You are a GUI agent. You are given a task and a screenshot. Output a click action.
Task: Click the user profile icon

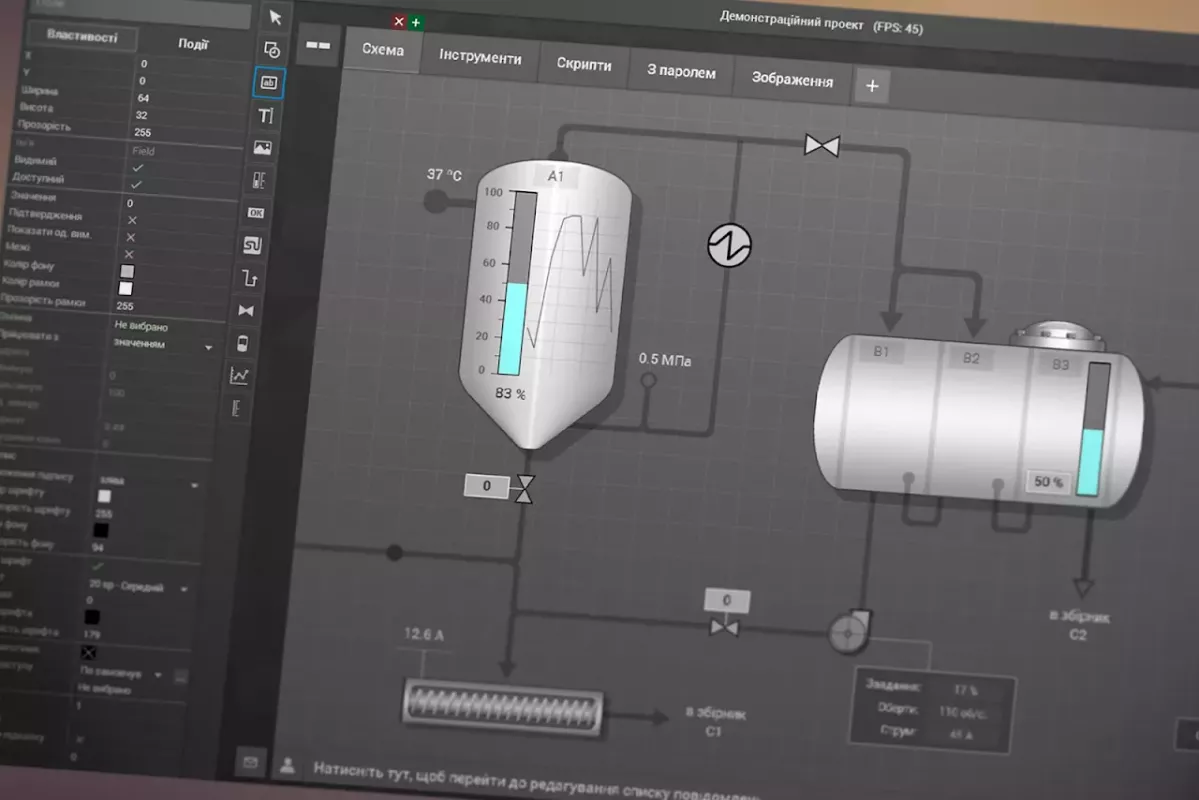point(288,766)
